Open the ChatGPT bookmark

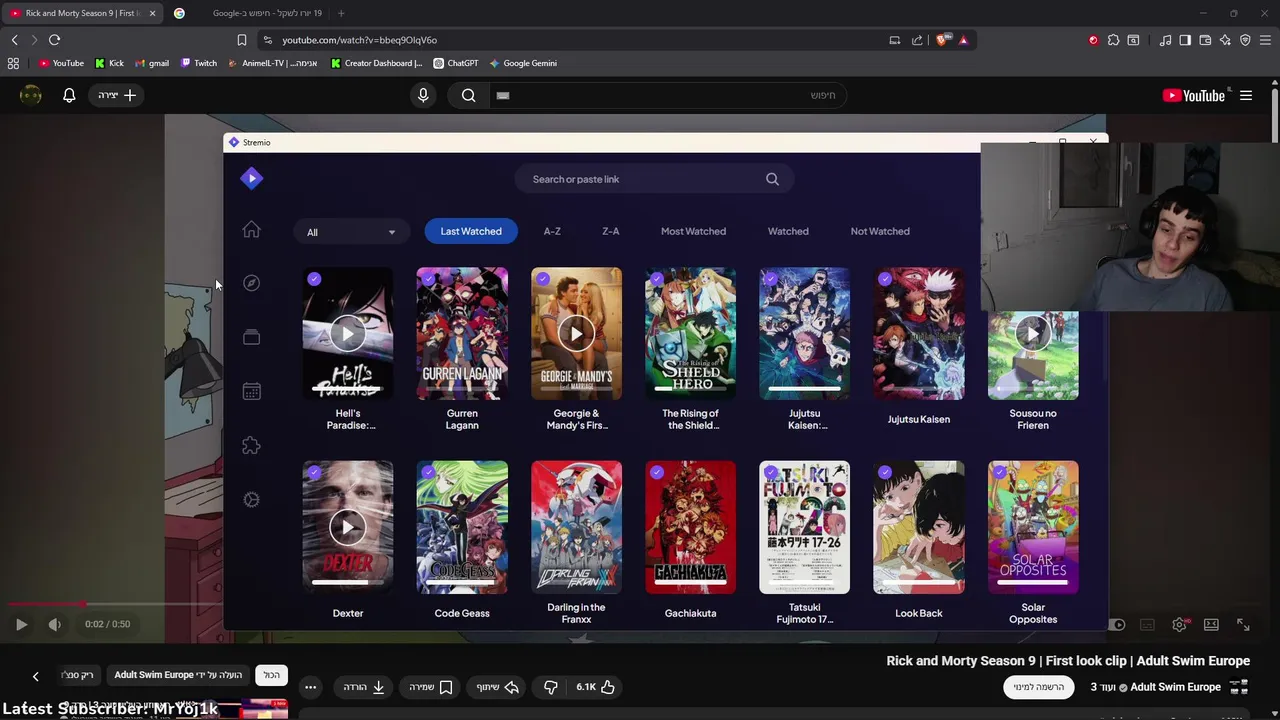coord(456,63)
